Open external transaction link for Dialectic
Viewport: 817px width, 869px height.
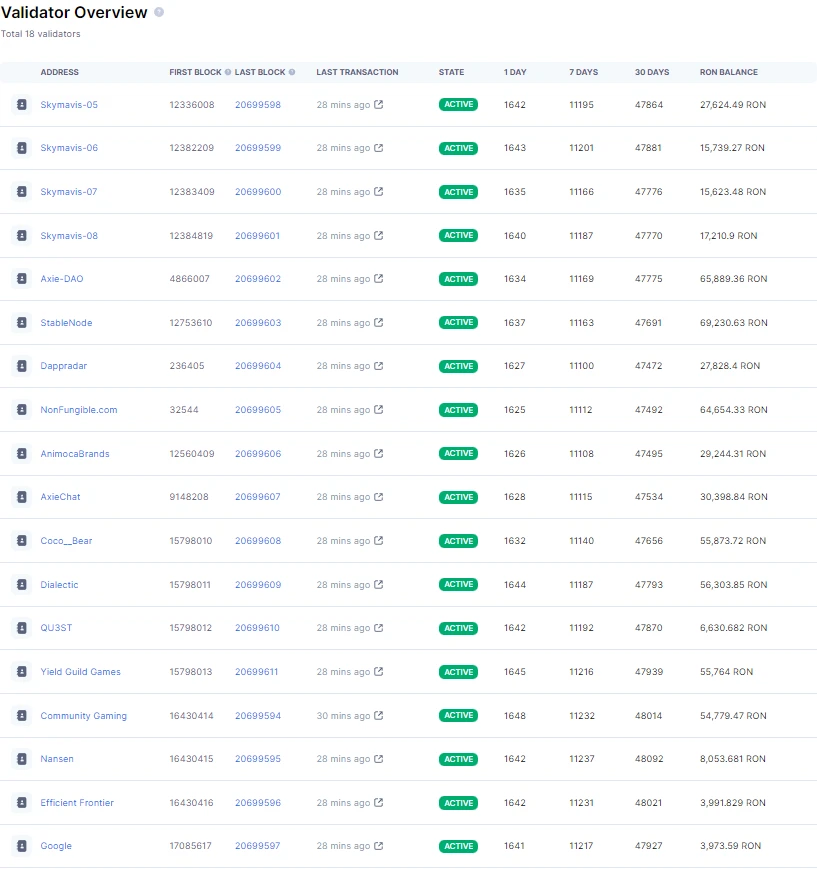pos(379,584)
